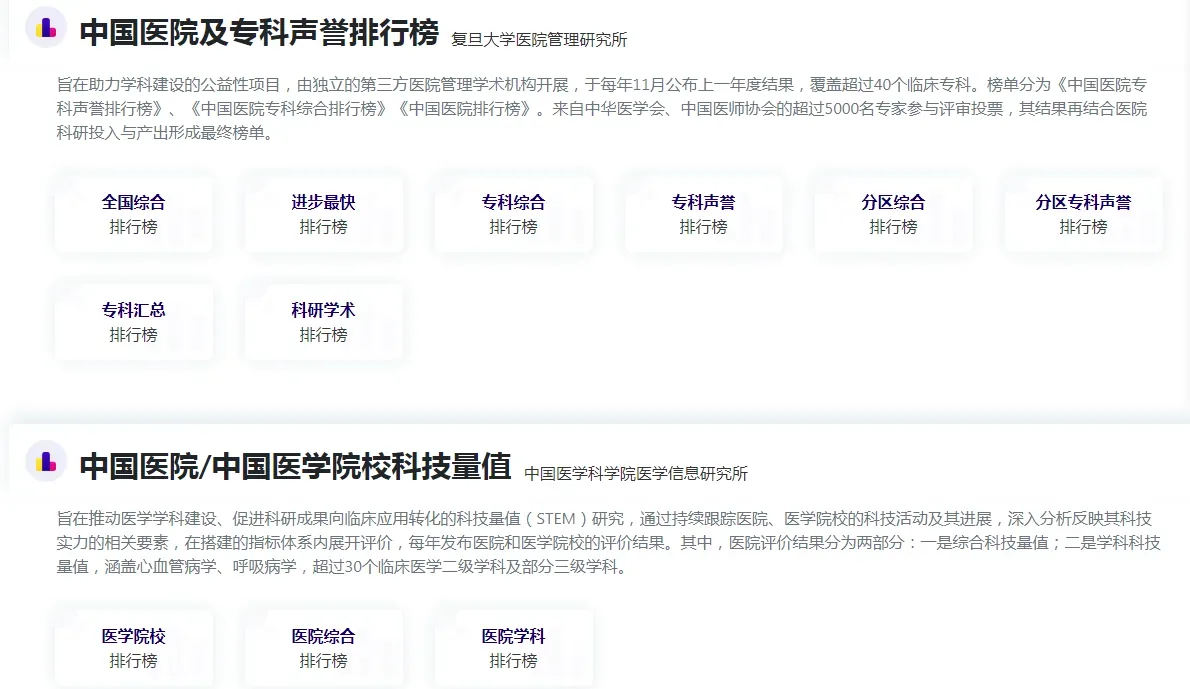Open the 分区专科声誉 排行榜 card
1190x689 pixels.
1083,214
